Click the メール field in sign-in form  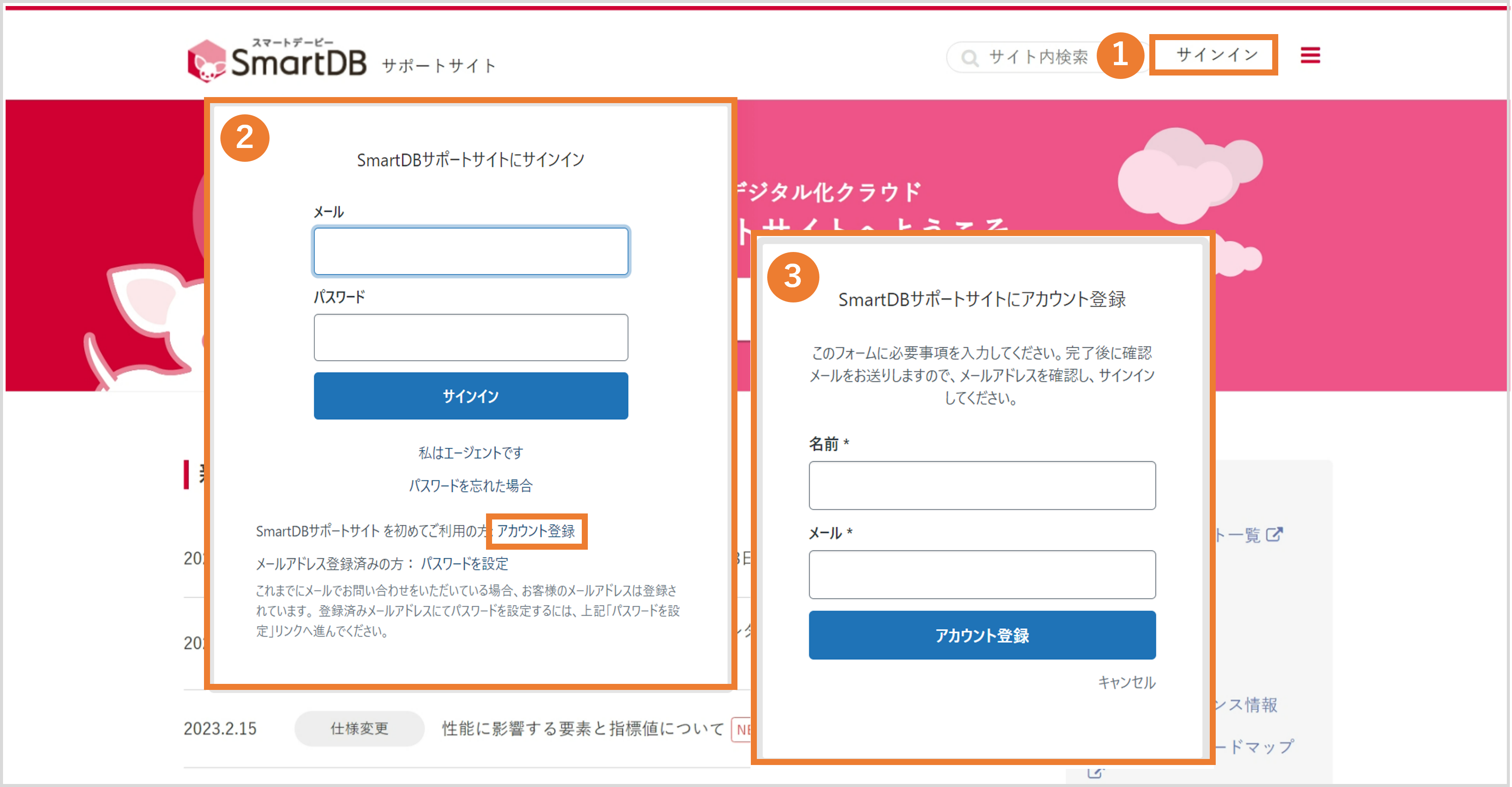point(471,252)
